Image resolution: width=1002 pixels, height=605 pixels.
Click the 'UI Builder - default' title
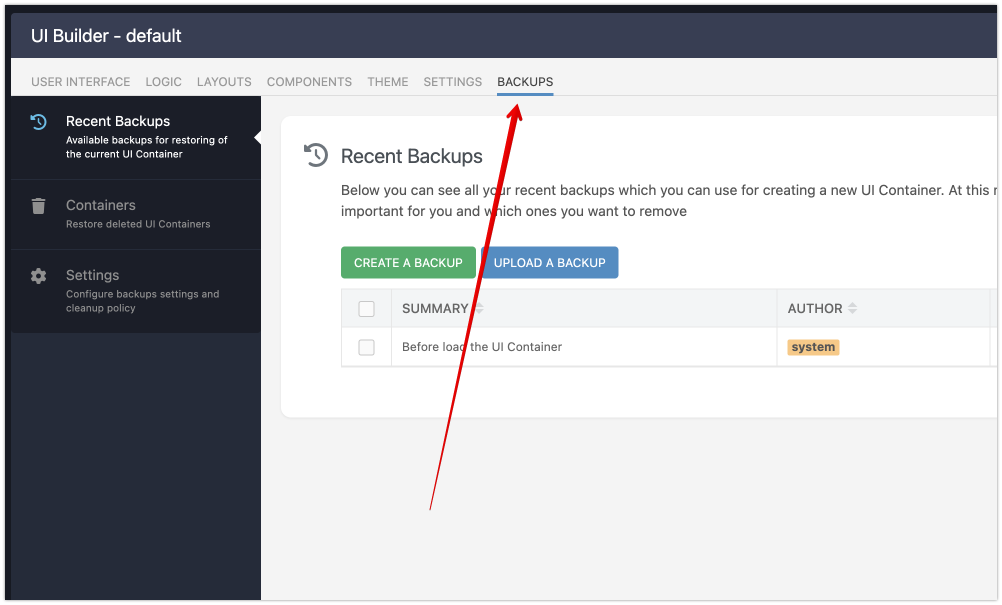point(106,36)
